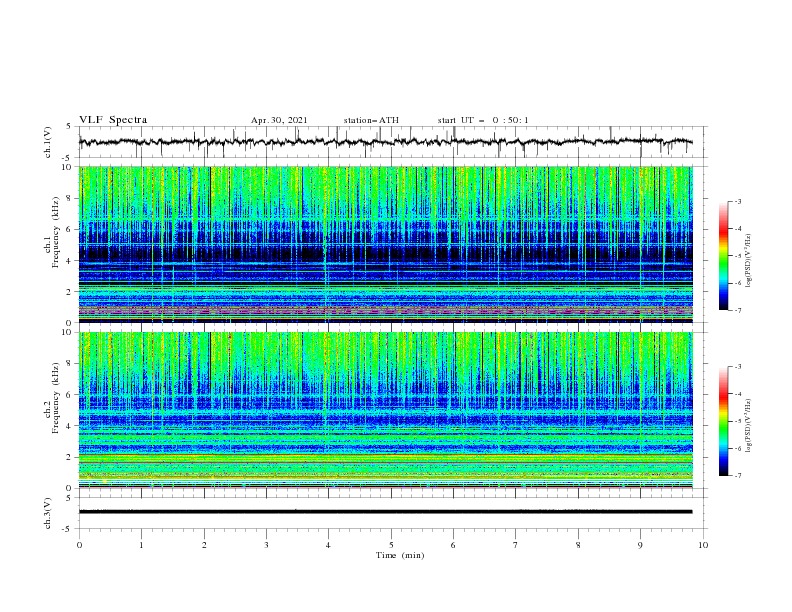Image resolution: width=792 pixels, height=612 pixels.
Task: Click the ch.1 voltage waveform trace
Action: [385, 142]
